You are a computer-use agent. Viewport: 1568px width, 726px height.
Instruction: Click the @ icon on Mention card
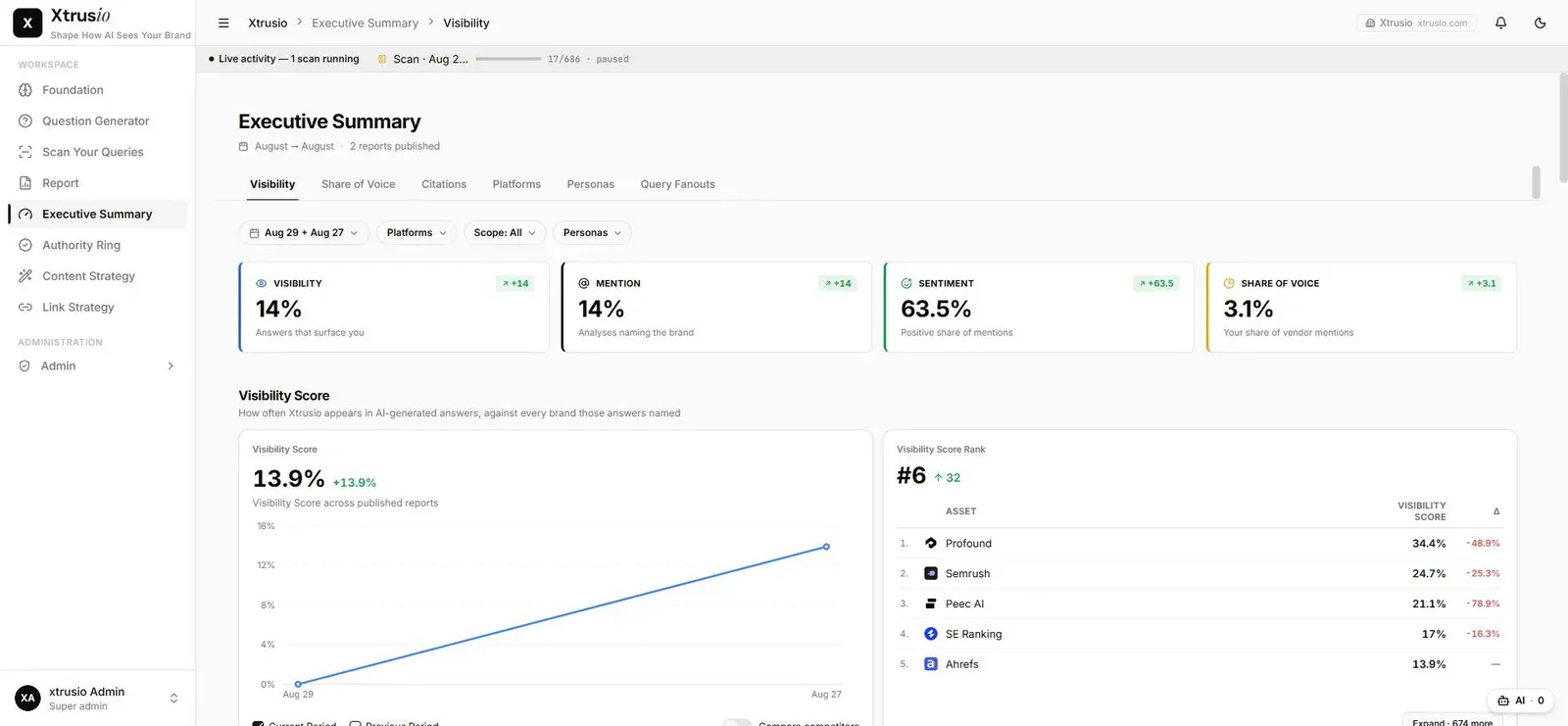tap(584, 283)
